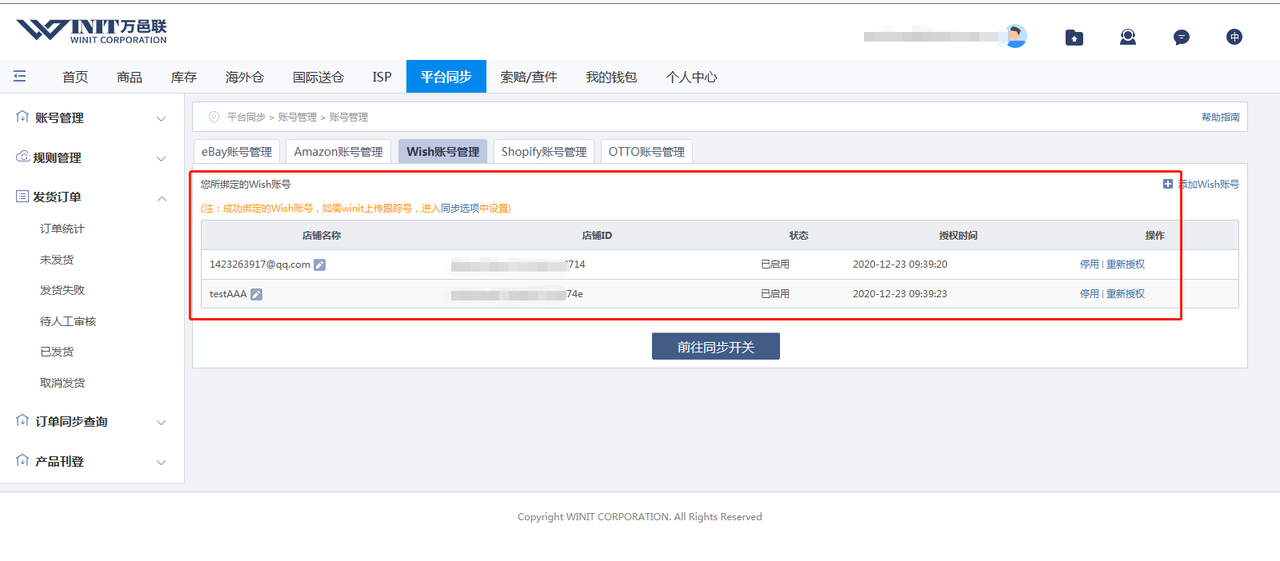Viewport: 1280px width, 561px height.
Task: Collapse the 发货订单 sidebar section
Action: [161, 198]
